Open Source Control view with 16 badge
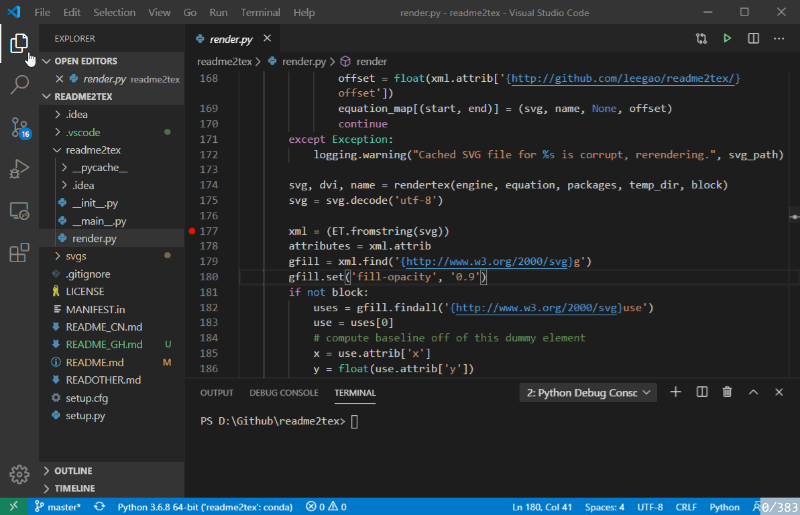 19,127
